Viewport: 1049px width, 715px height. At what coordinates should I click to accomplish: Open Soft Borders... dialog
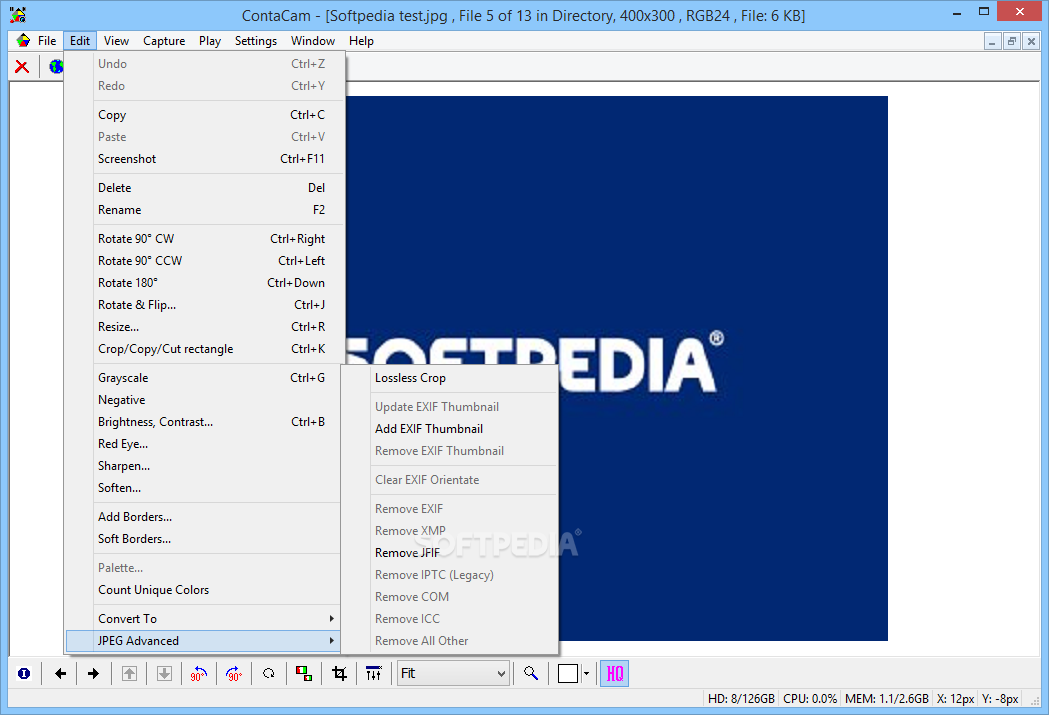pyautogui.click(x=203, y=539)
